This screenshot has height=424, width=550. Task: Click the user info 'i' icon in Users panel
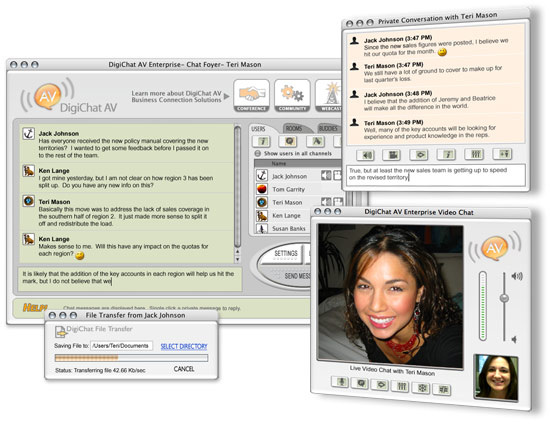(x=262, y=141)
